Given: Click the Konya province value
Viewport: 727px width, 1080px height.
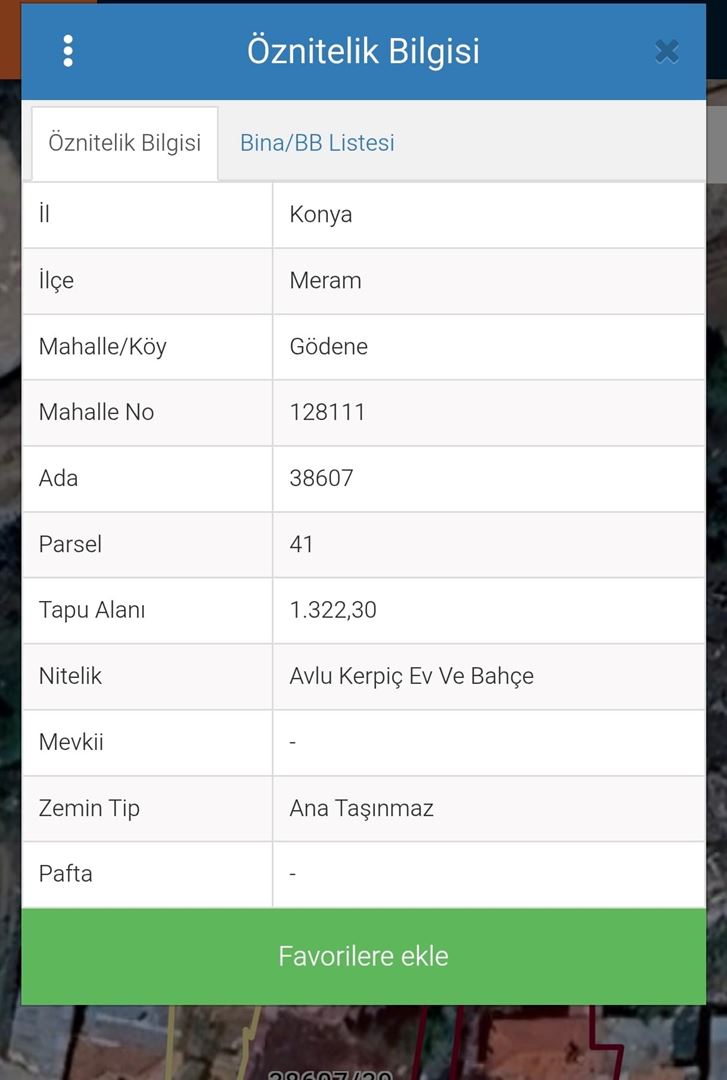Looking at the screenshot, I should click(321, 215).
